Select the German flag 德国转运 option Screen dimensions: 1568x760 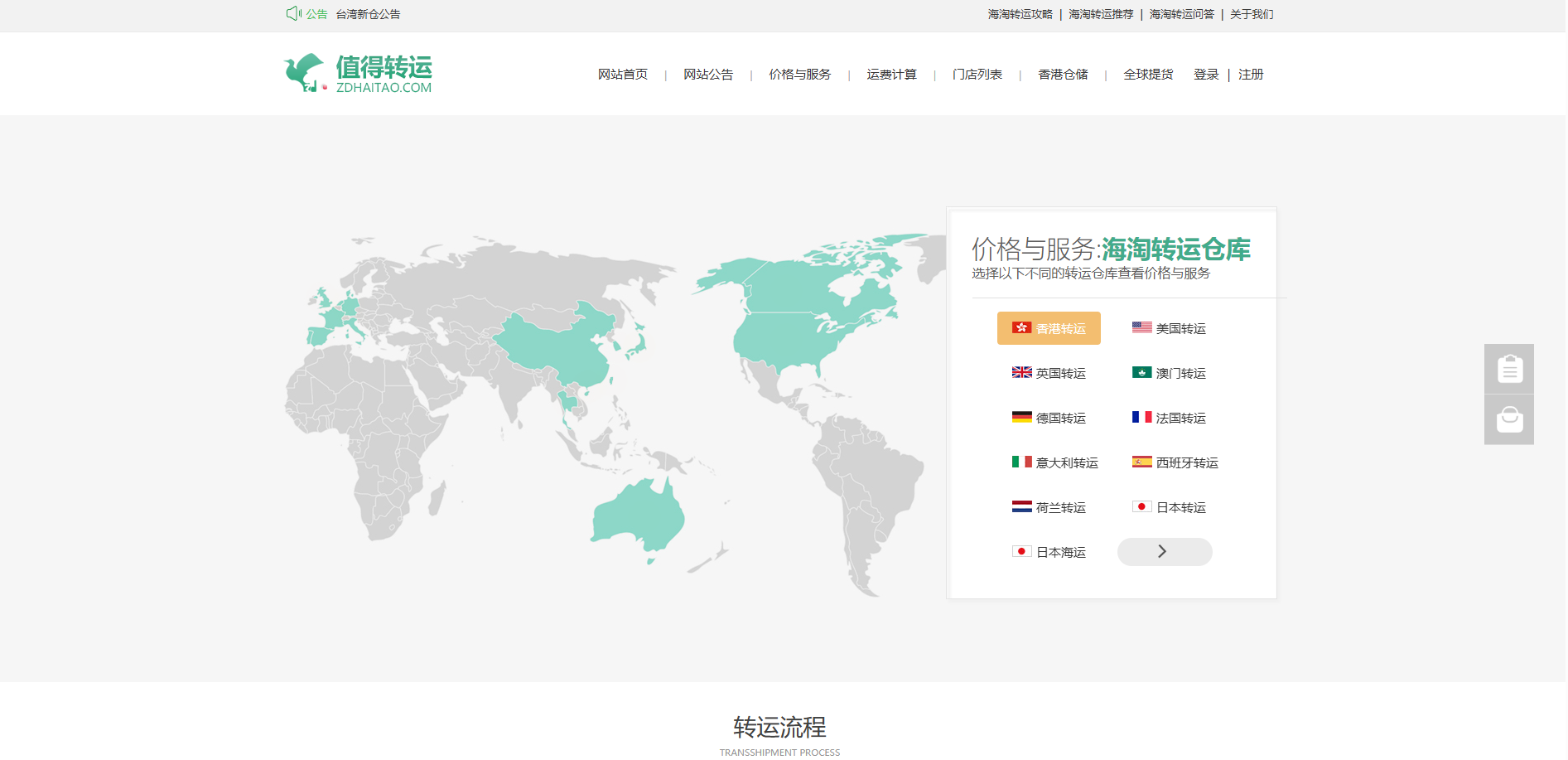click(x=1049, y=418)
